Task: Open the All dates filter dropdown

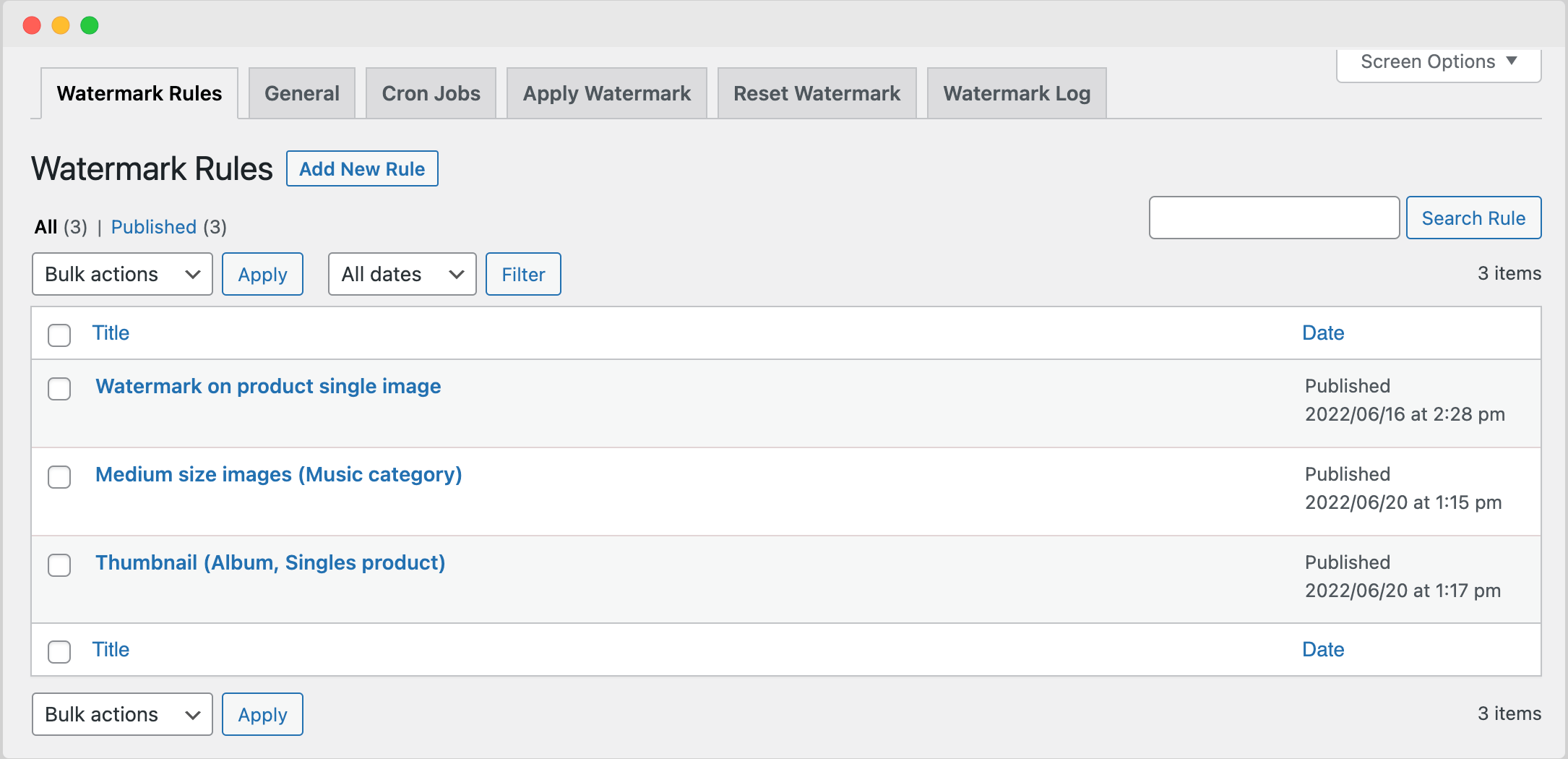Action: [x=402, y=274]
